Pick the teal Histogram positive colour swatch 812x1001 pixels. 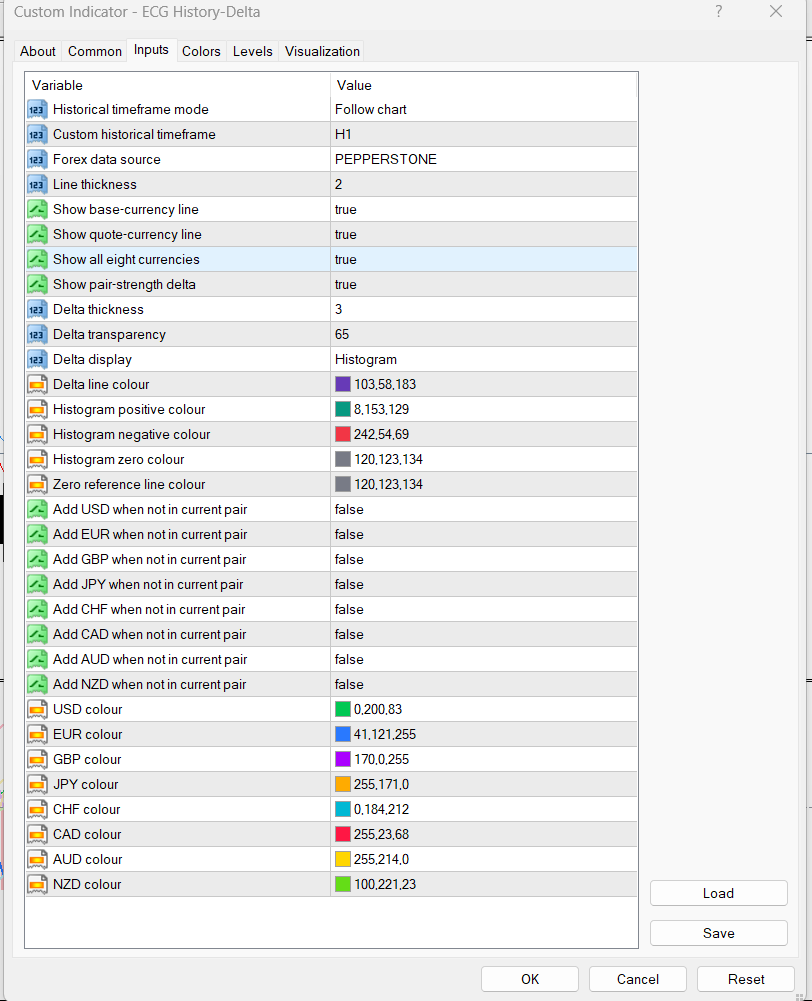[x=343, y=409]
